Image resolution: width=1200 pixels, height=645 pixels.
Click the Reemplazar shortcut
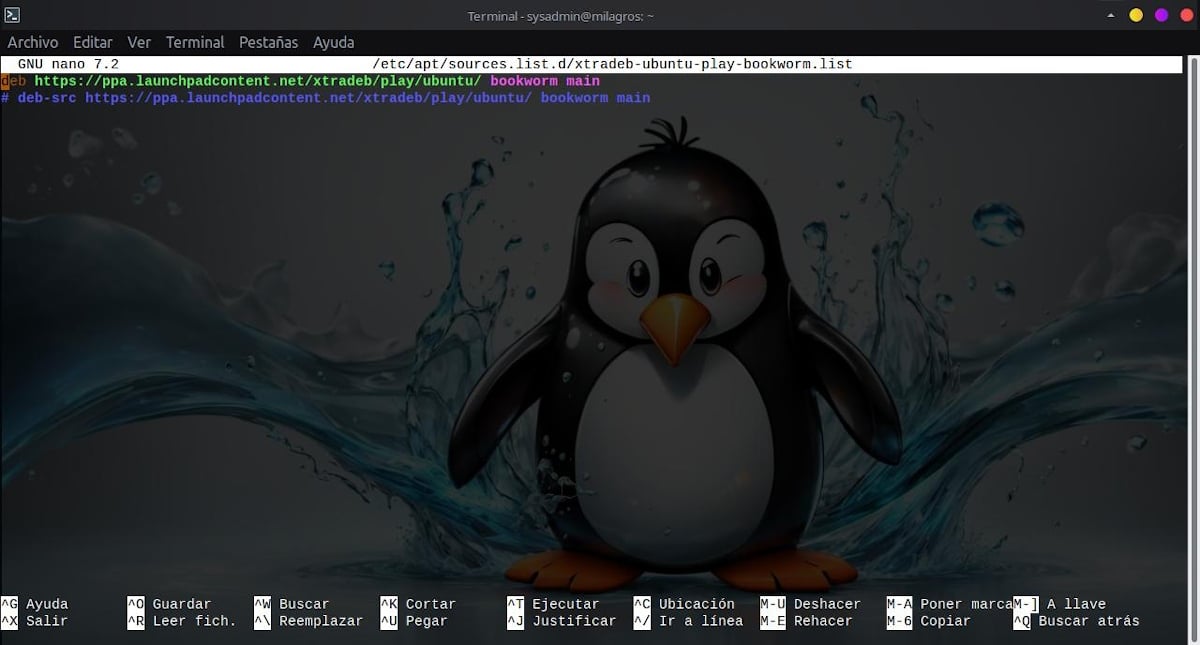pos(320,620)
